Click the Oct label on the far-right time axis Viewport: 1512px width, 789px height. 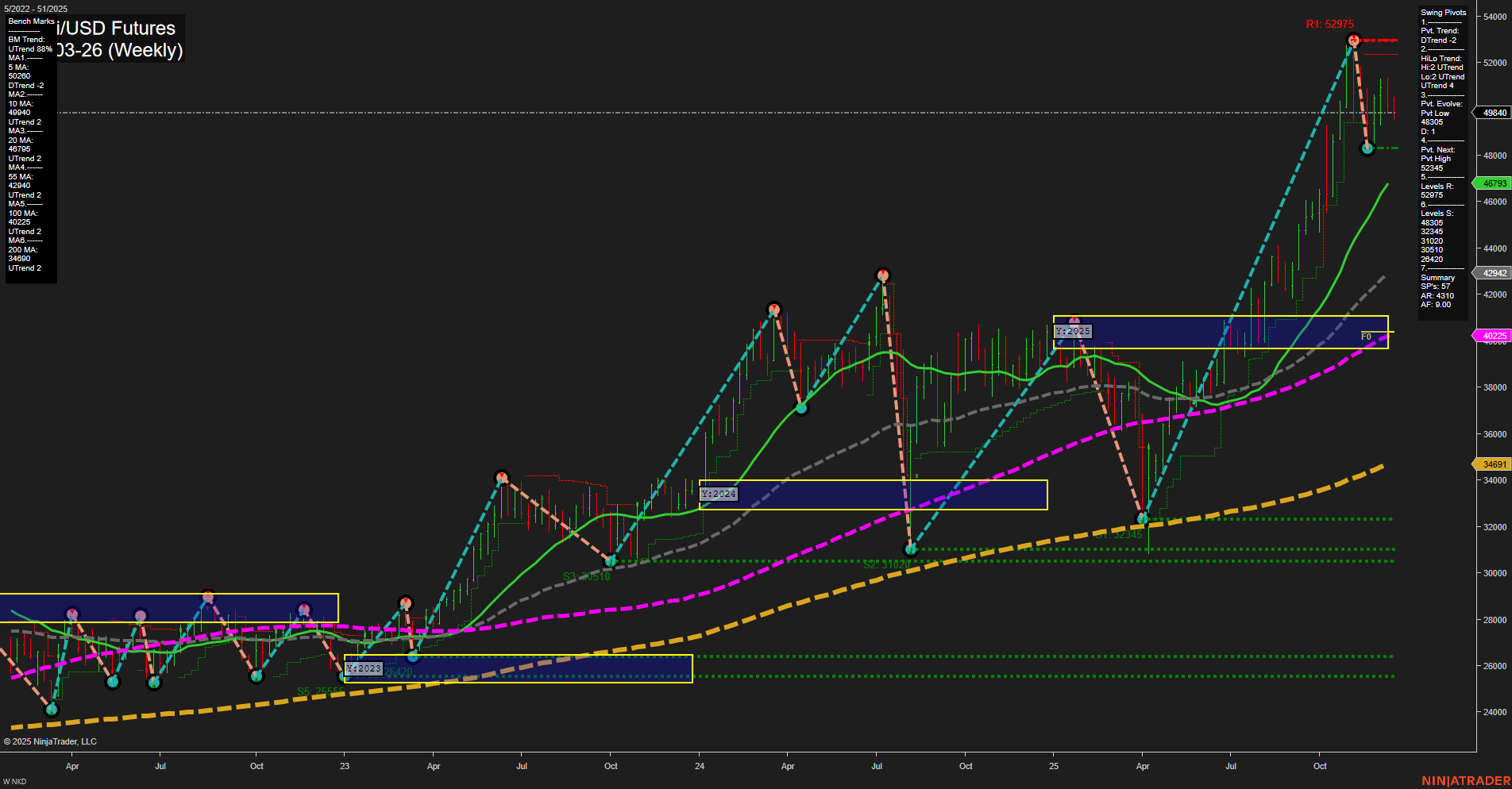click(1320, 766)
